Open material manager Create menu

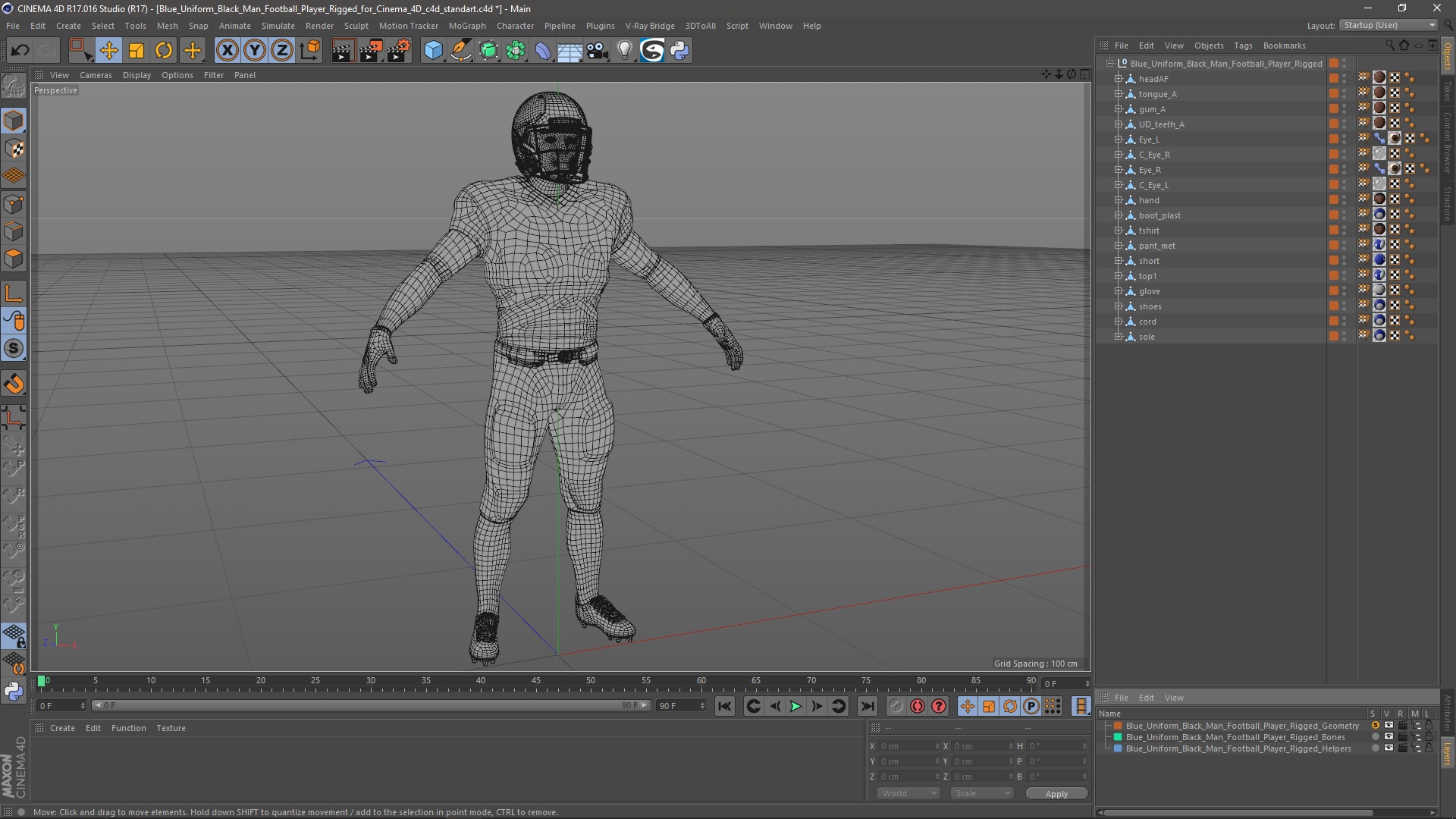pos(62,728)
